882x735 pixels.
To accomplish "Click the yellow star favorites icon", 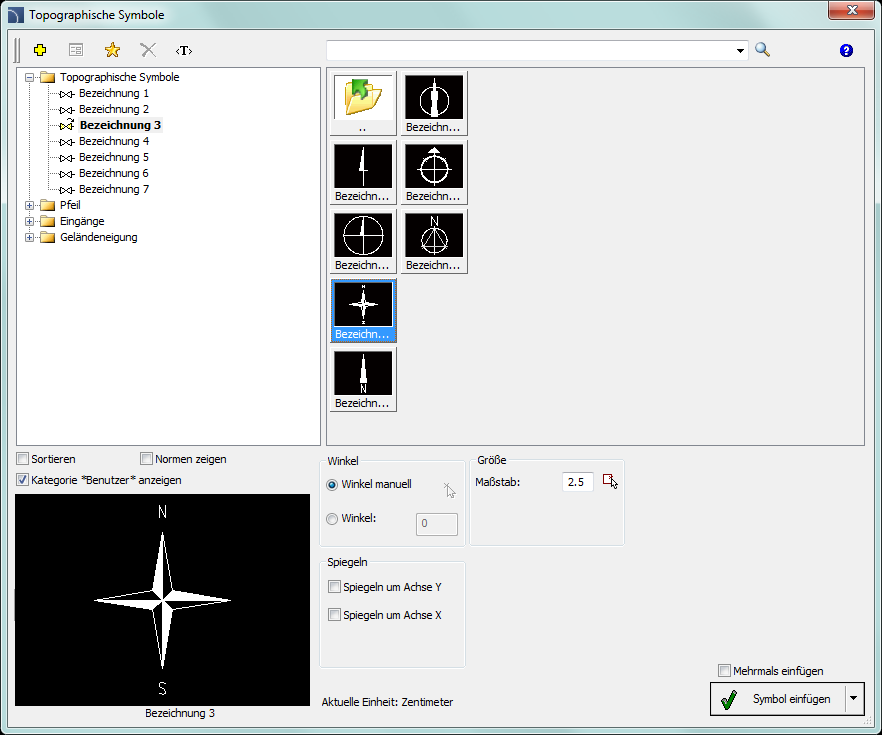I will point(112,50).
